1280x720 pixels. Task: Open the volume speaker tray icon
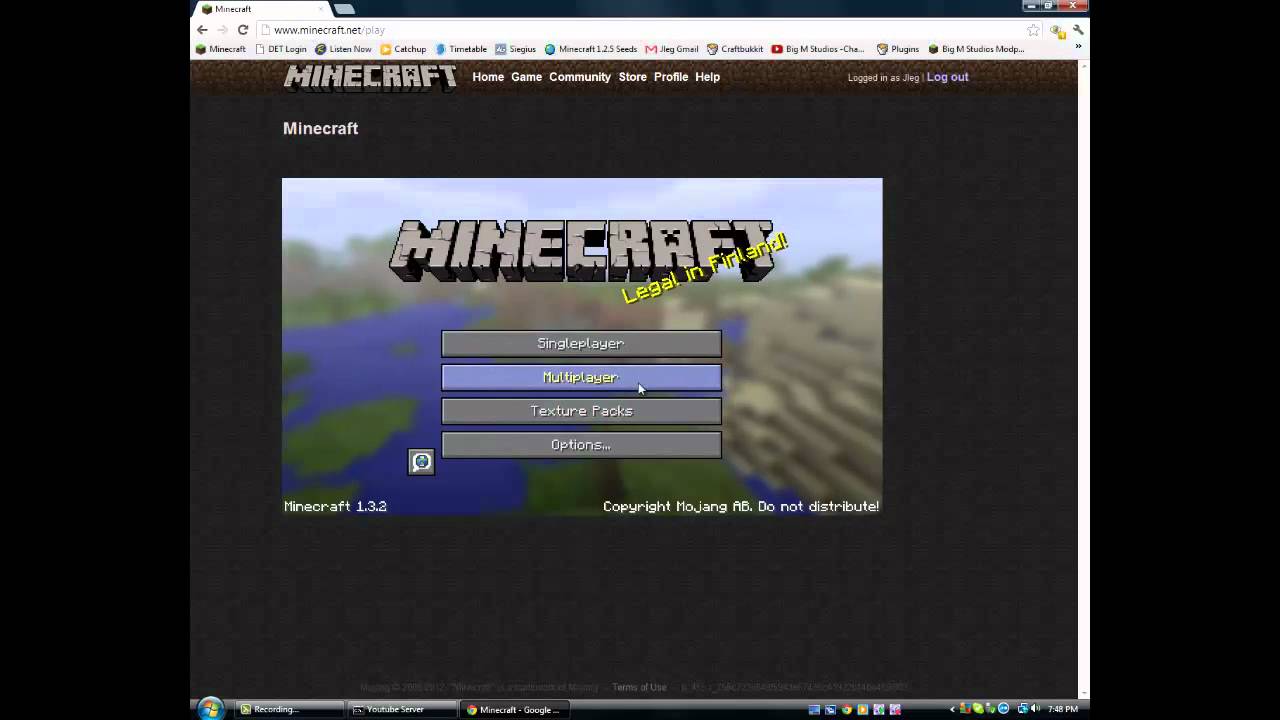tap(1035, 709)
